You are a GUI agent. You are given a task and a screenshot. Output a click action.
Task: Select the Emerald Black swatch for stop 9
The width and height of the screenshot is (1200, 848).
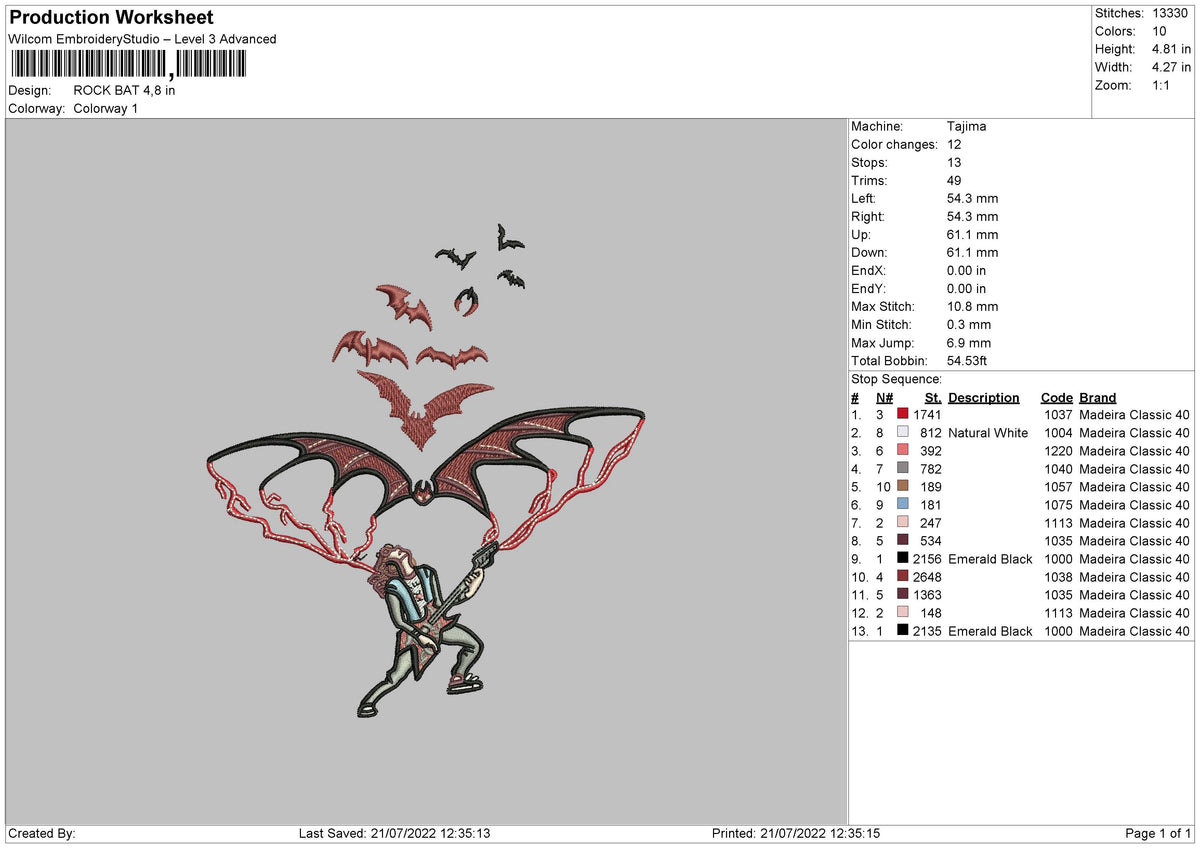(903, 559)
